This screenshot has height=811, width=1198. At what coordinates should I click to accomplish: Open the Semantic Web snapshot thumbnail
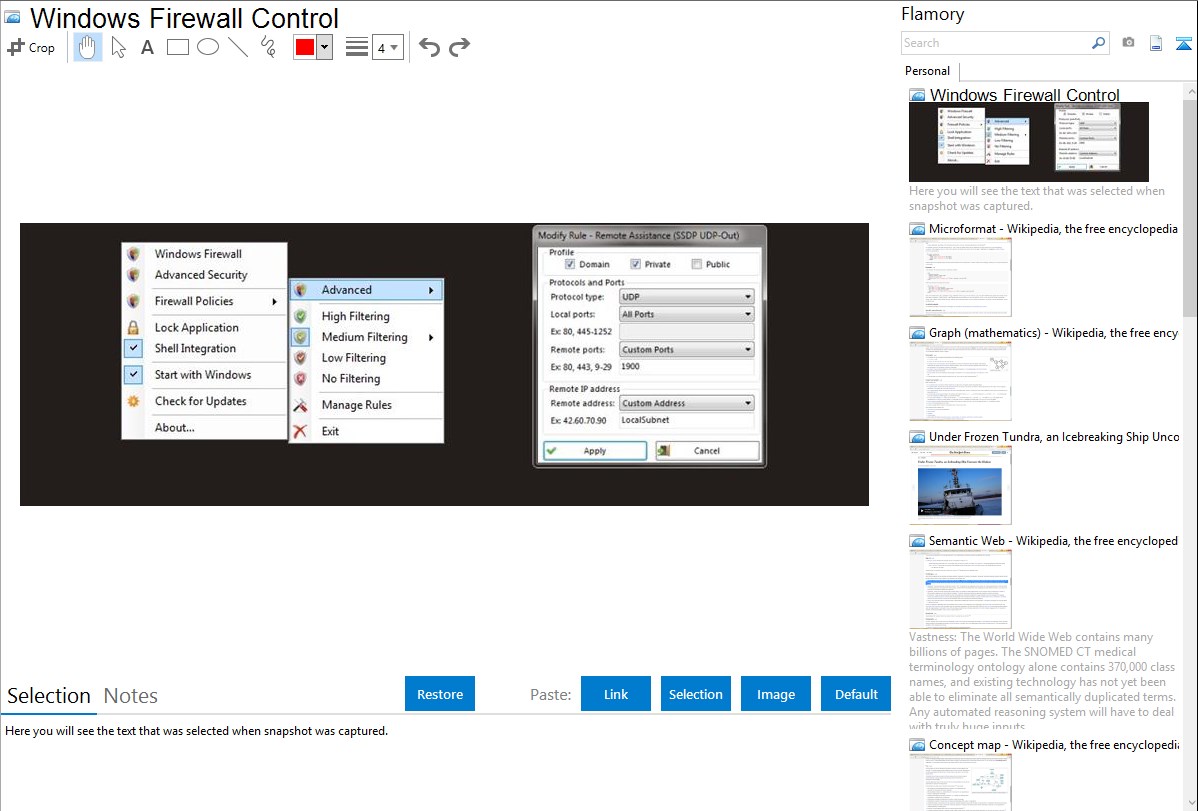(960, 589)
